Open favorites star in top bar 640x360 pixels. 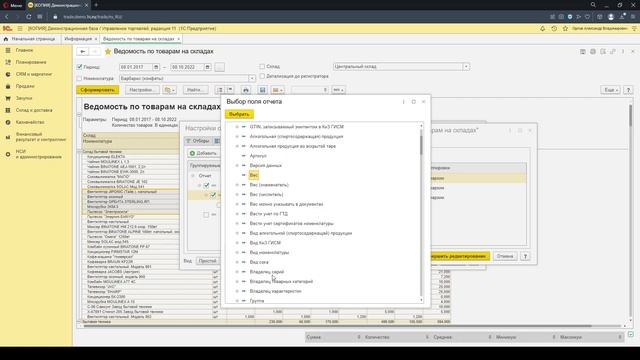(565, 29)
